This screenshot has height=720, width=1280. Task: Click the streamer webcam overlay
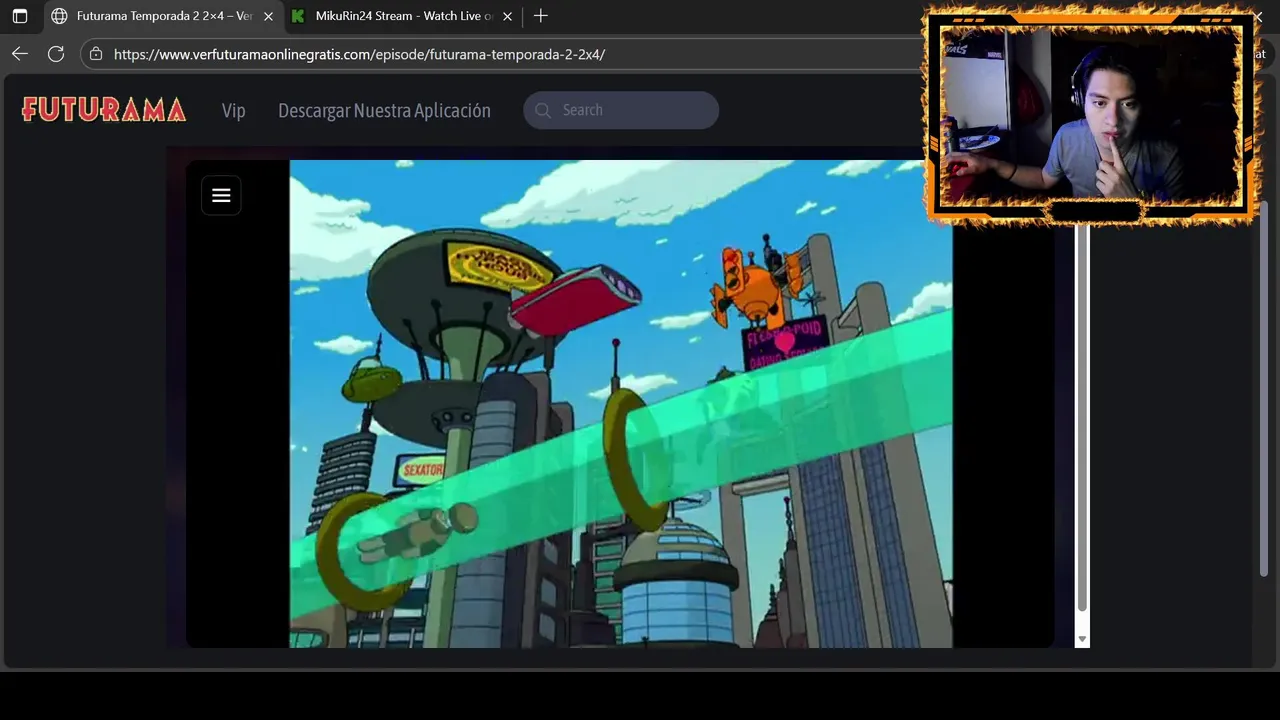(1091, 115)
